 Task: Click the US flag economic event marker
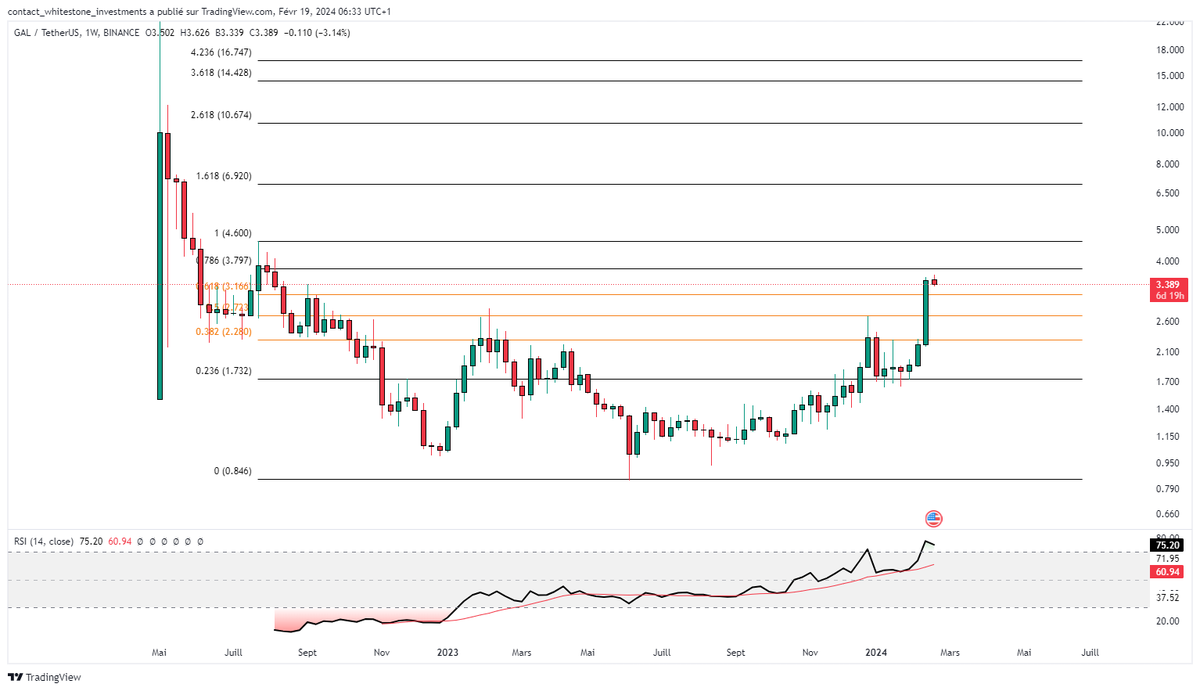[933, 518]
